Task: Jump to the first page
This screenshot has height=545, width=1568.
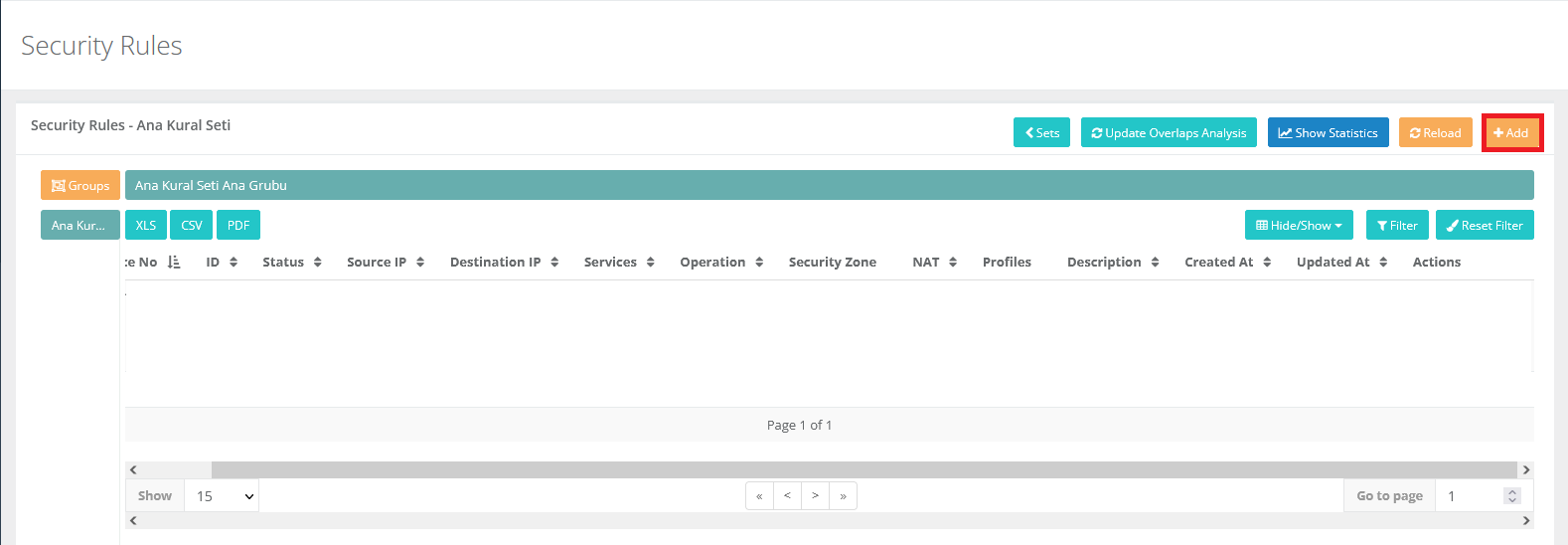Action: click(x=759, y=495)
